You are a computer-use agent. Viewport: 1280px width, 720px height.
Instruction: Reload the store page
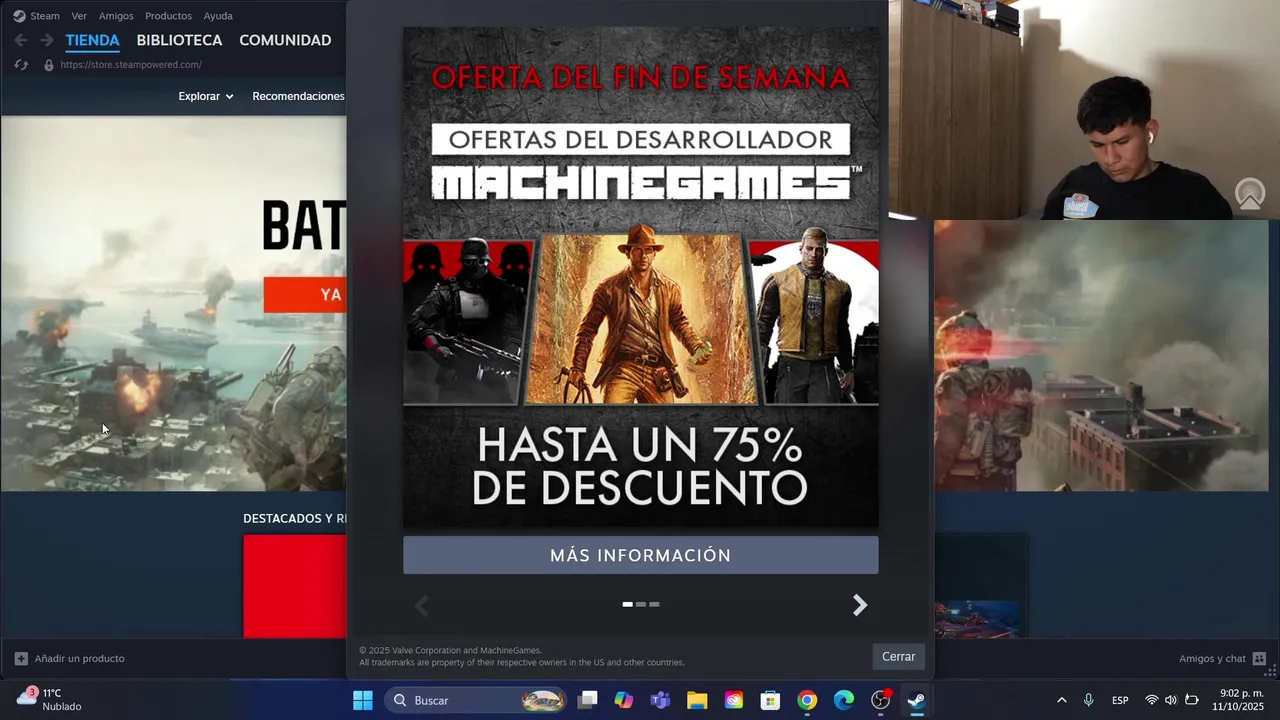21,65
